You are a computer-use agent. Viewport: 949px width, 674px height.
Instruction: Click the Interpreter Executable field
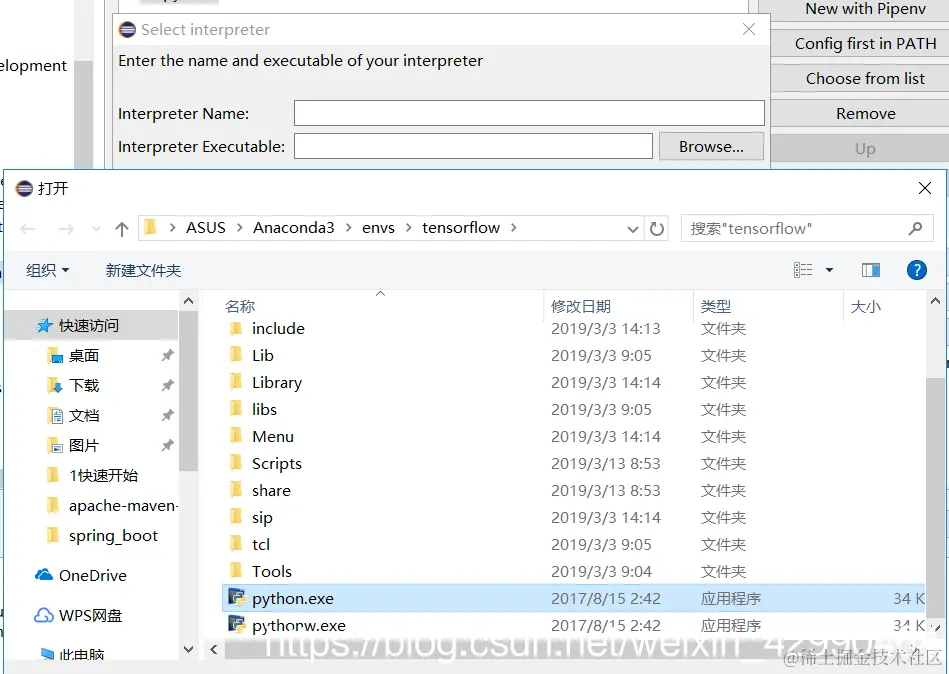[473, 146]
